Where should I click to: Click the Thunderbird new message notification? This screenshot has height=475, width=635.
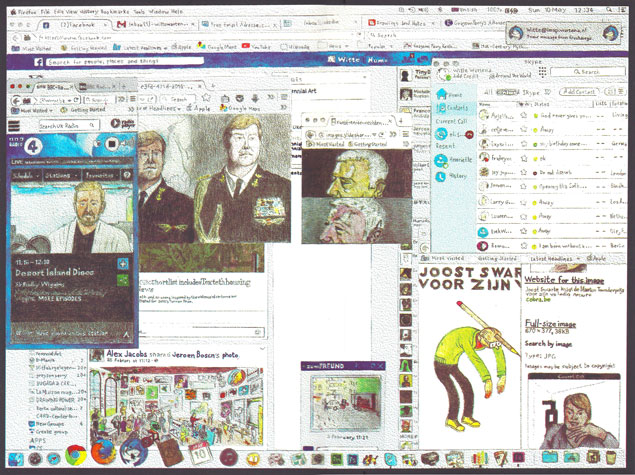(564, 33)
